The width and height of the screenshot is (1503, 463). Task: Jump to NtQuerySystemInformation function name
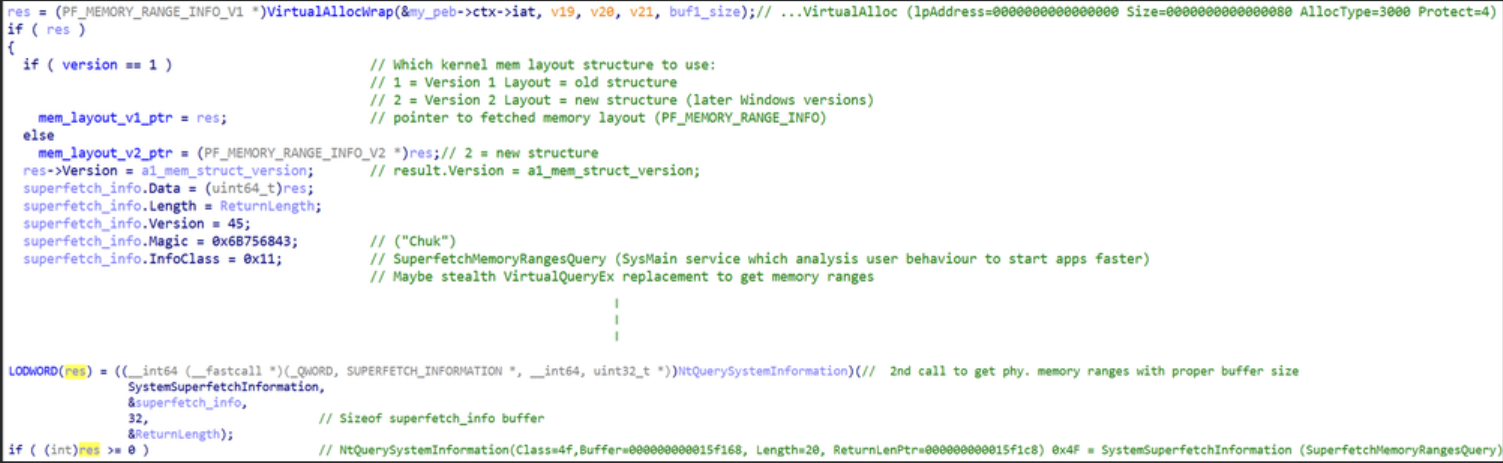pos(762,371)
